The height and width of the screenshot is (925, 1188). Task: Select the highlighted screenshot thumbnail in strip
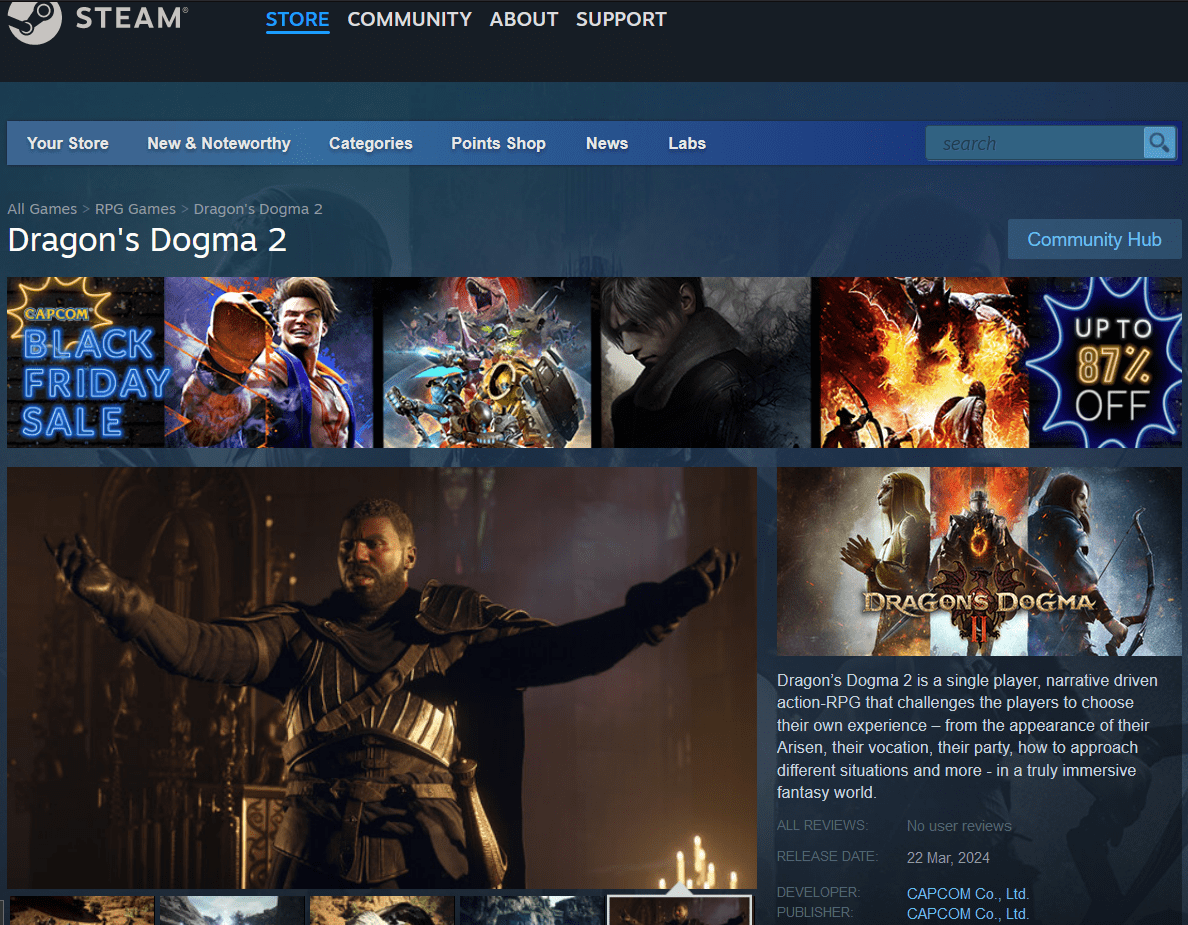pos(680,911)
